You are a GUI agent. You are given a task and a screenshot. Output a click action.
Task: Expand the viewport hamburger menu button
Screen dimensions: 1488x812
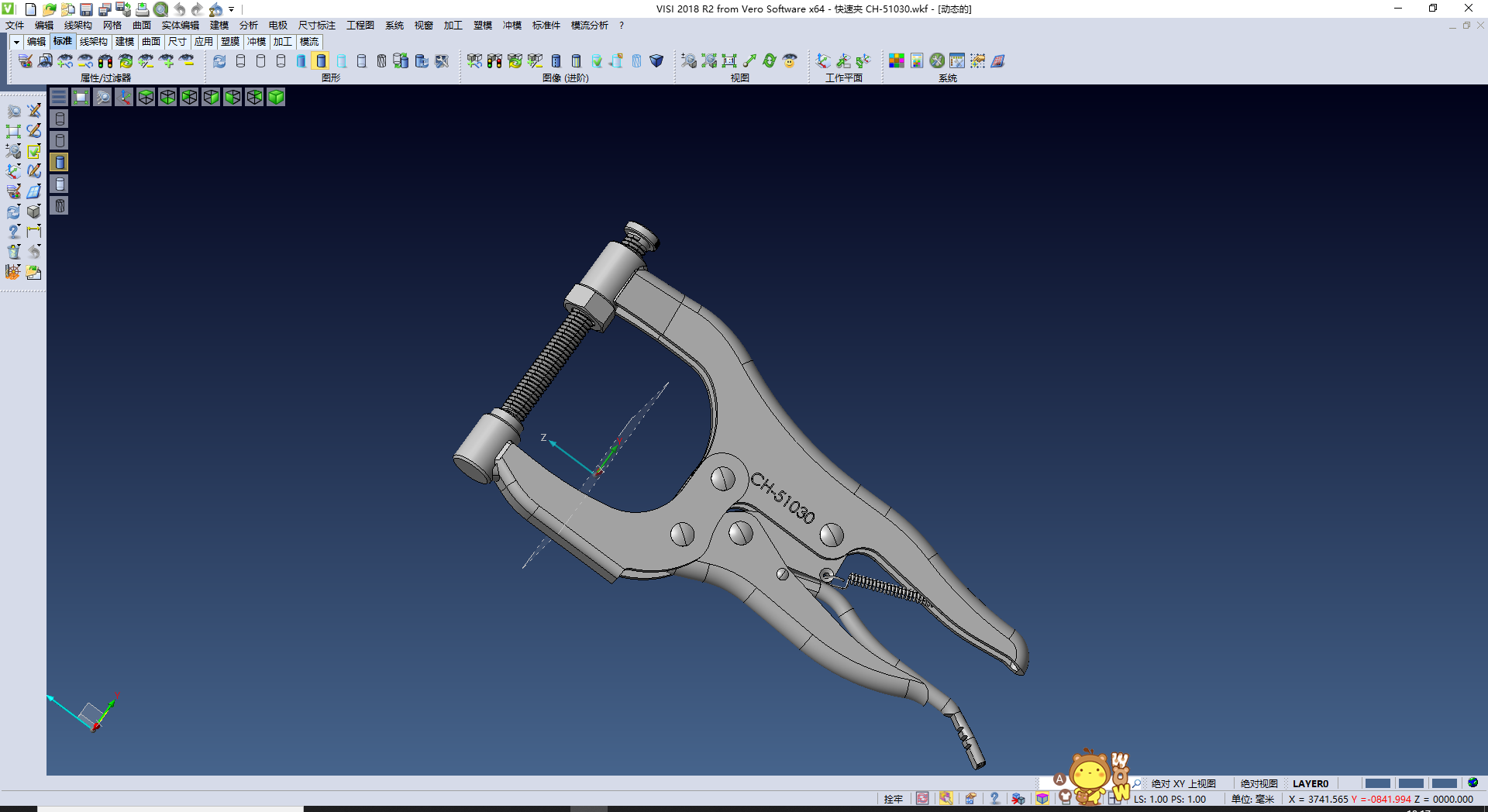pos(59,97)
